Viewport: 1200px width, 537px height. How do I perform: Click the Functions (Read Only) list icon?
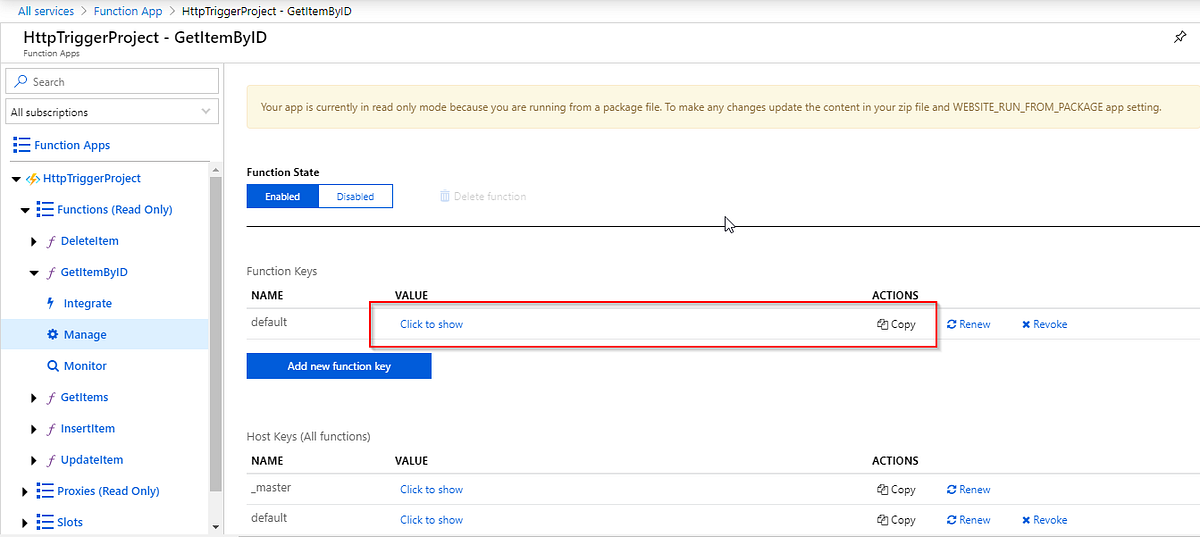[x=45, y=210]
